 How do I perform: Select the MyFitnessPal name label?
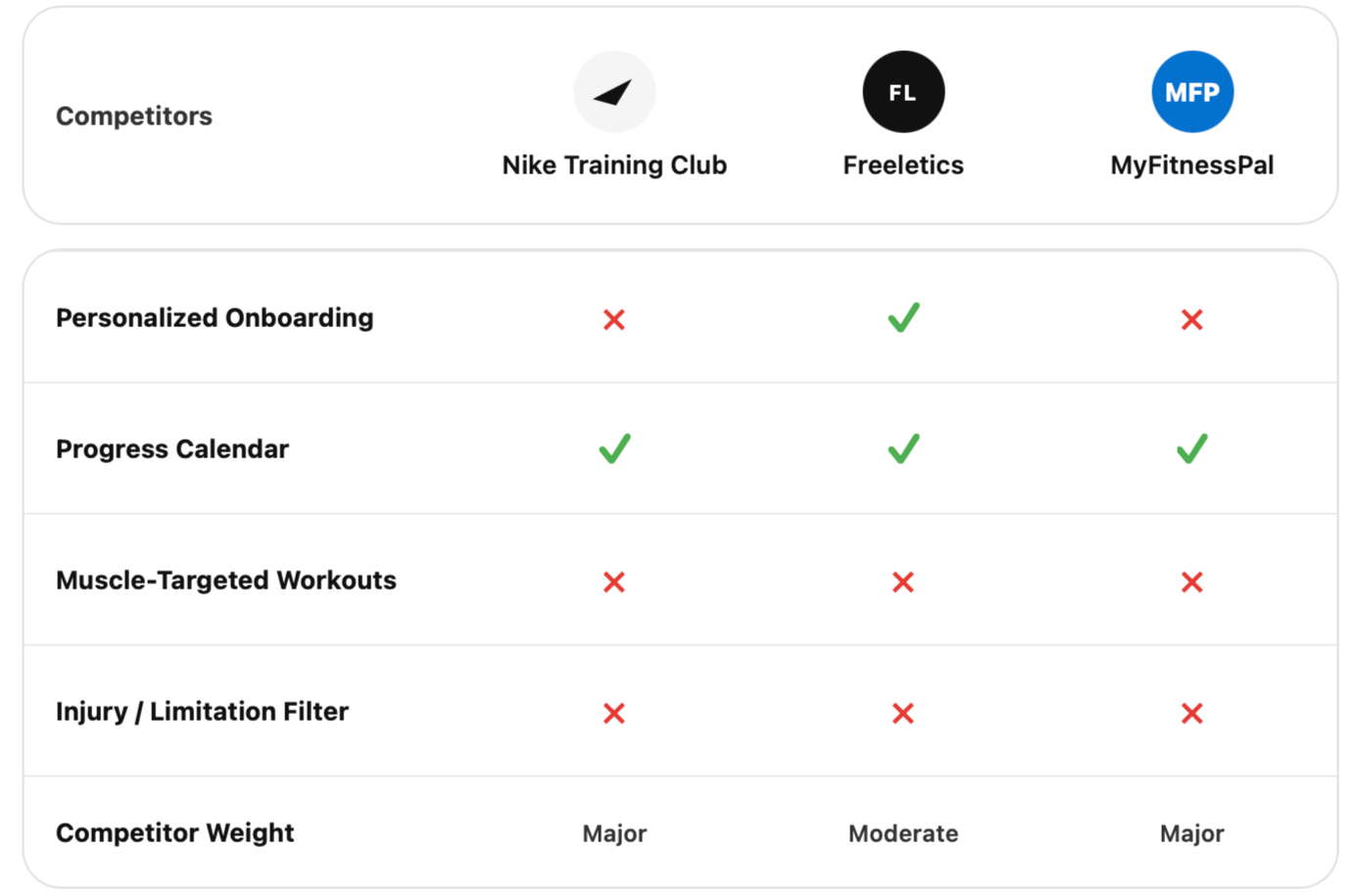coord(1192,165)
